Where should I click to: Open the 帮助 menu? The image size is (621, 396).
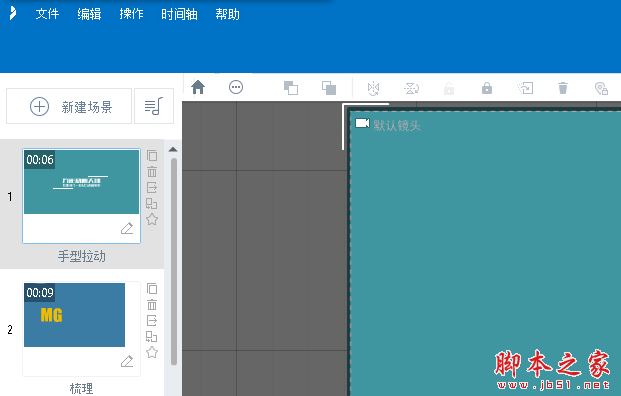[227, 14]
